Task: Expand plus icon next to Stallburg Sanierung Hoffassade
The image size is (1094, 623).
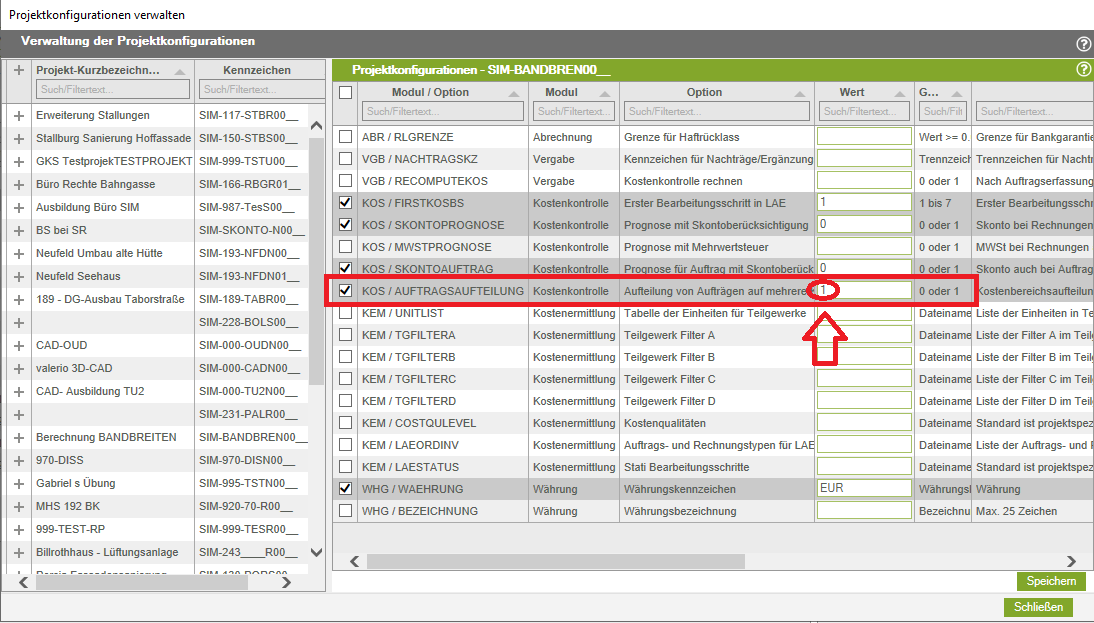Action: [19, 139]
